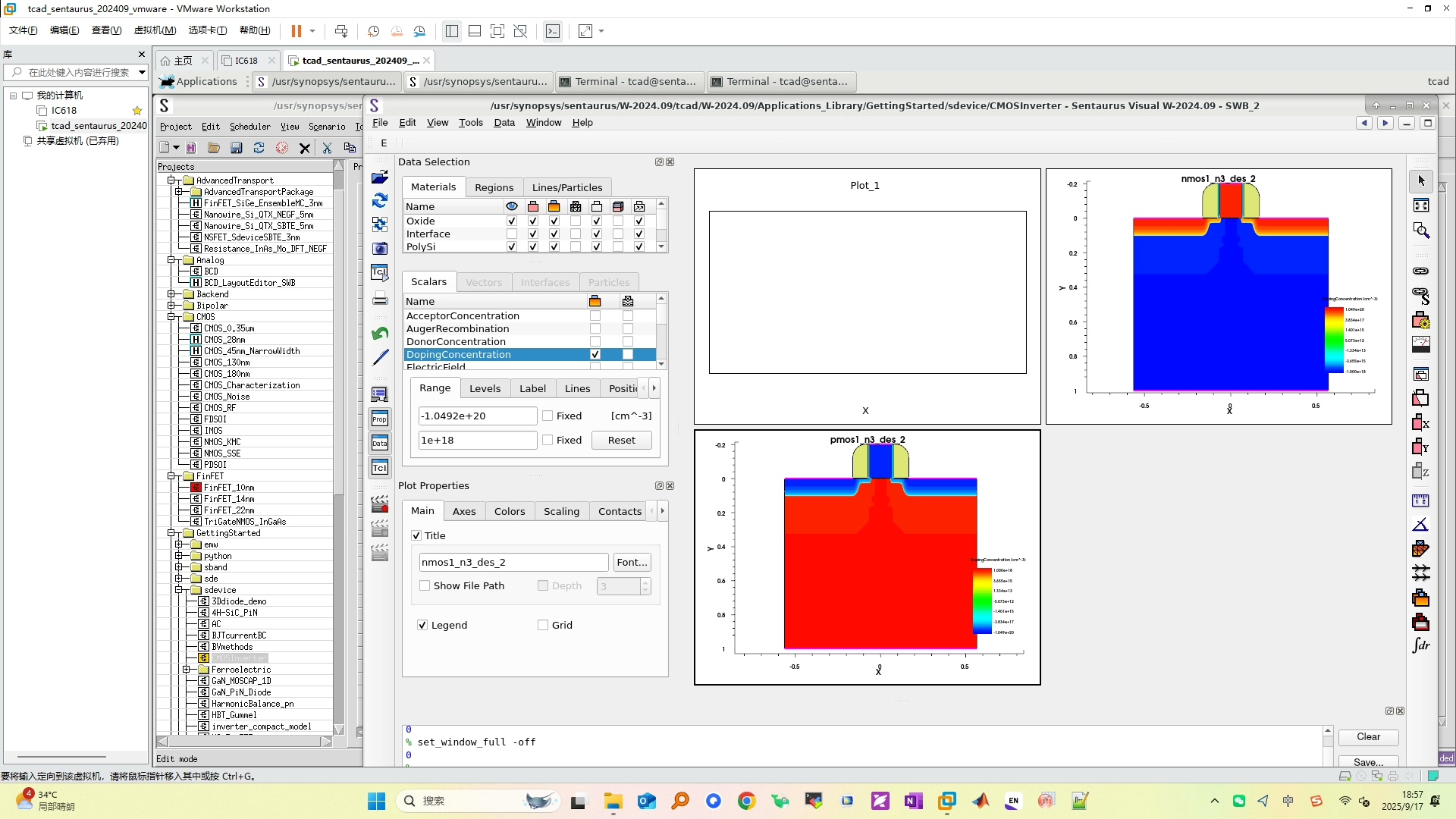Check AcceptorConcentration scalar field checkbox
The width and height of the screenshot is (1456, 819).
(x=595, y=316)
